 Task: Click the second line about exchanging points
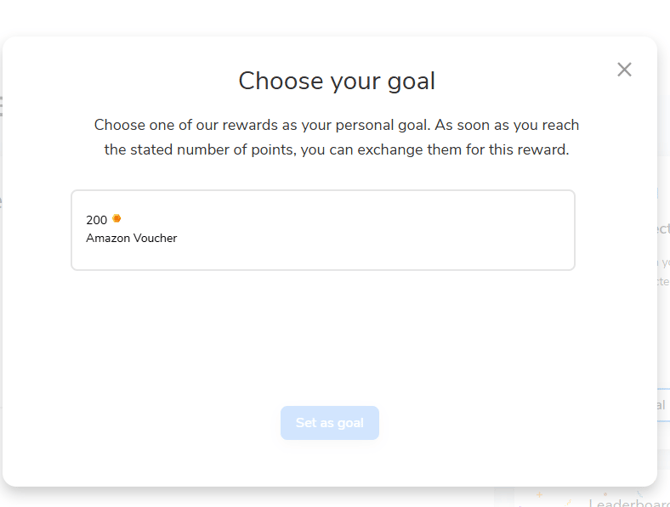point(336,150)
